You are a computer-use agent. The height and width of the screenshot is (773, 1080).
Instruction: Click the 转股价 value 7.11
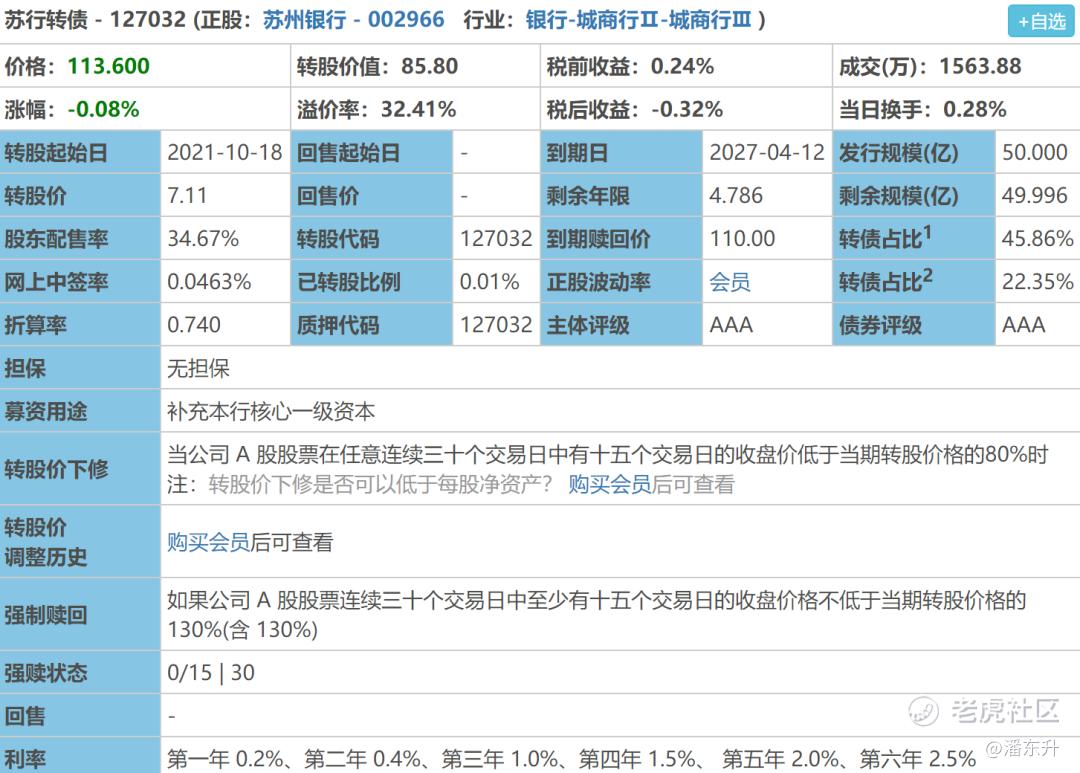[187, 196]
